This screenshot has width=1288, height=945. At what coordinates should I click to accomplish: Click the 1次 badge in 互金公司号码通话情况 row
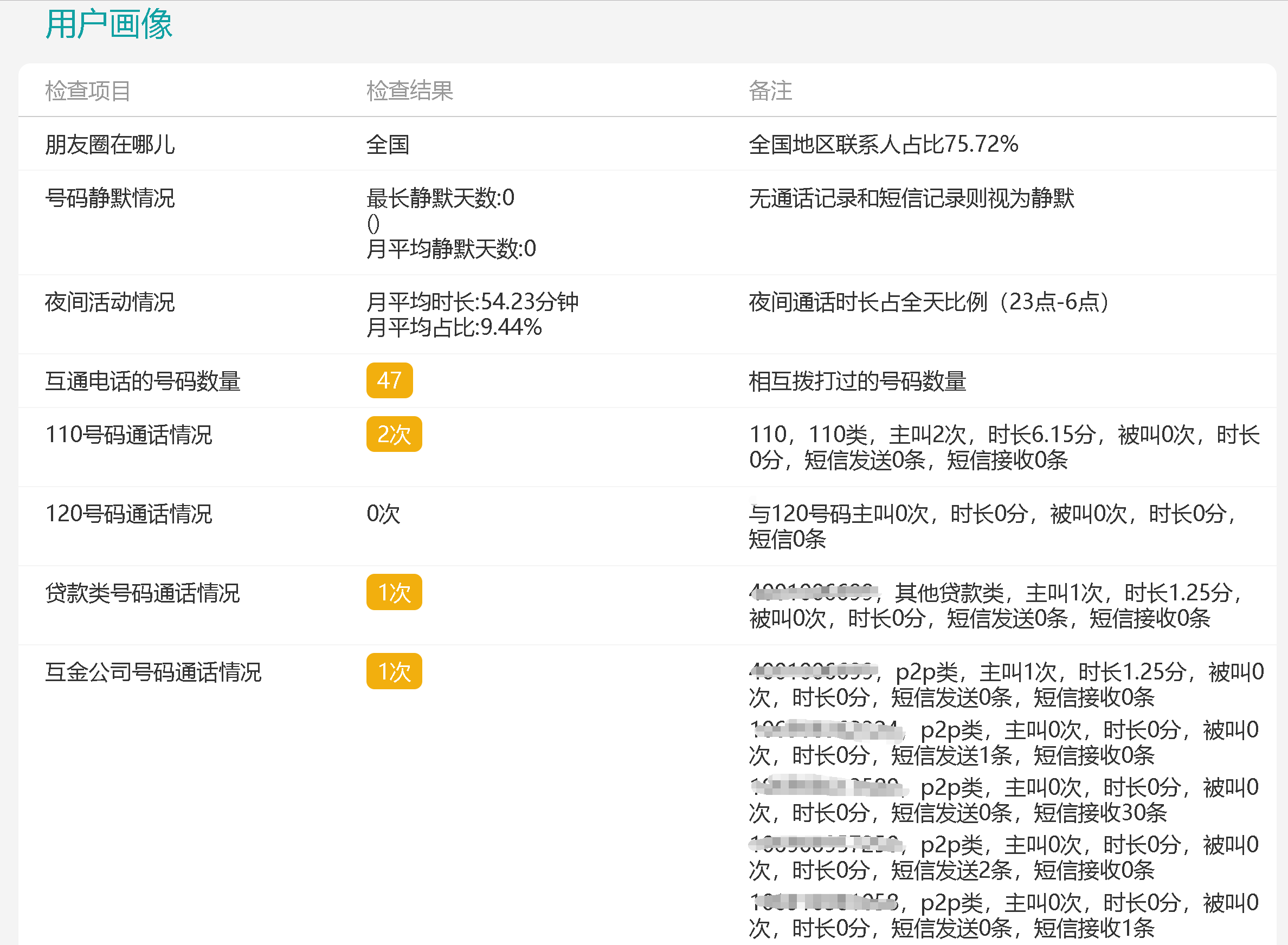pos(394,671)
